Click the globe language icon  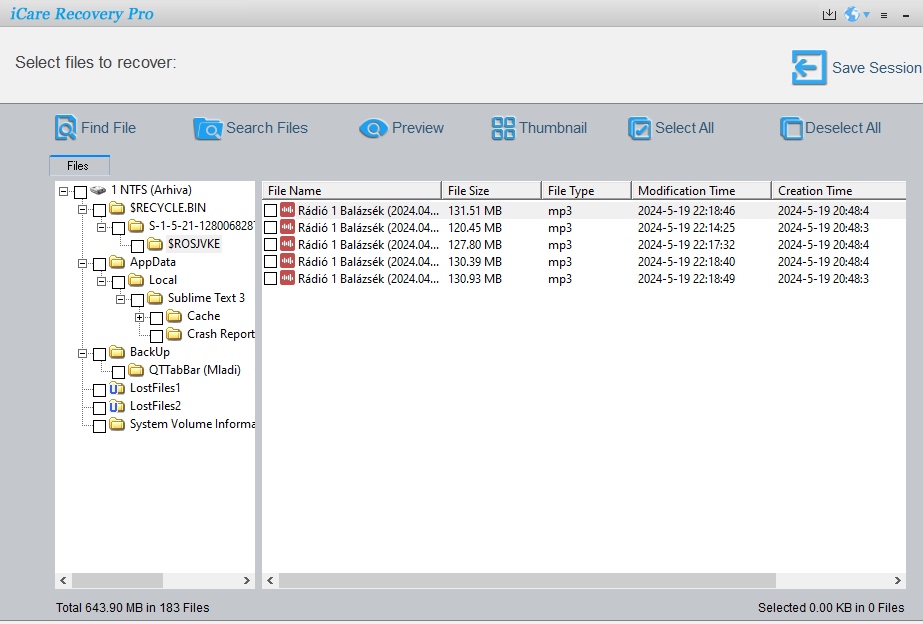[x=852, y=14]
